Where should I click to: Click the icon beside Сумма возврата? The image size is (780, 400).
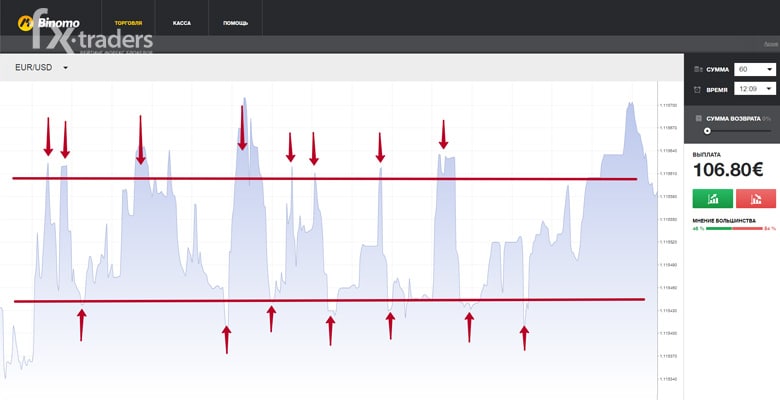pyautogui.click(x=698, y=118)
